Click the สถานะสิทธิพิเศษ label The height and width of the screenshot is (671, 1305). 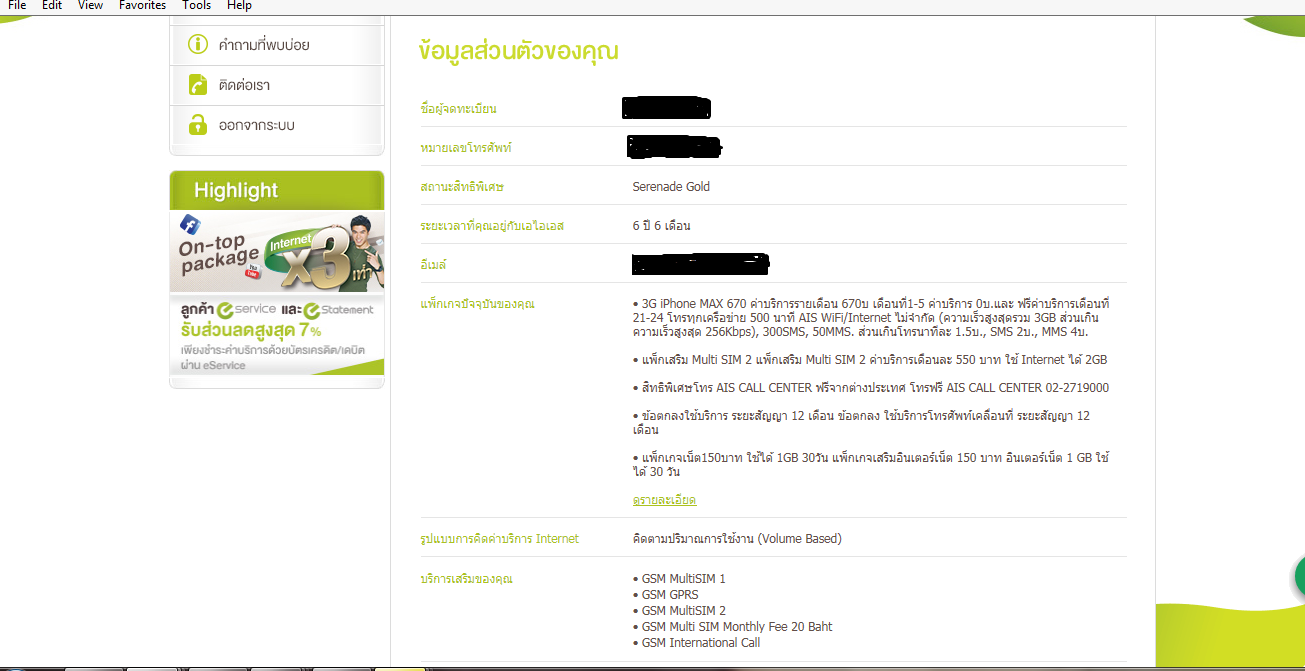point(463,187)
